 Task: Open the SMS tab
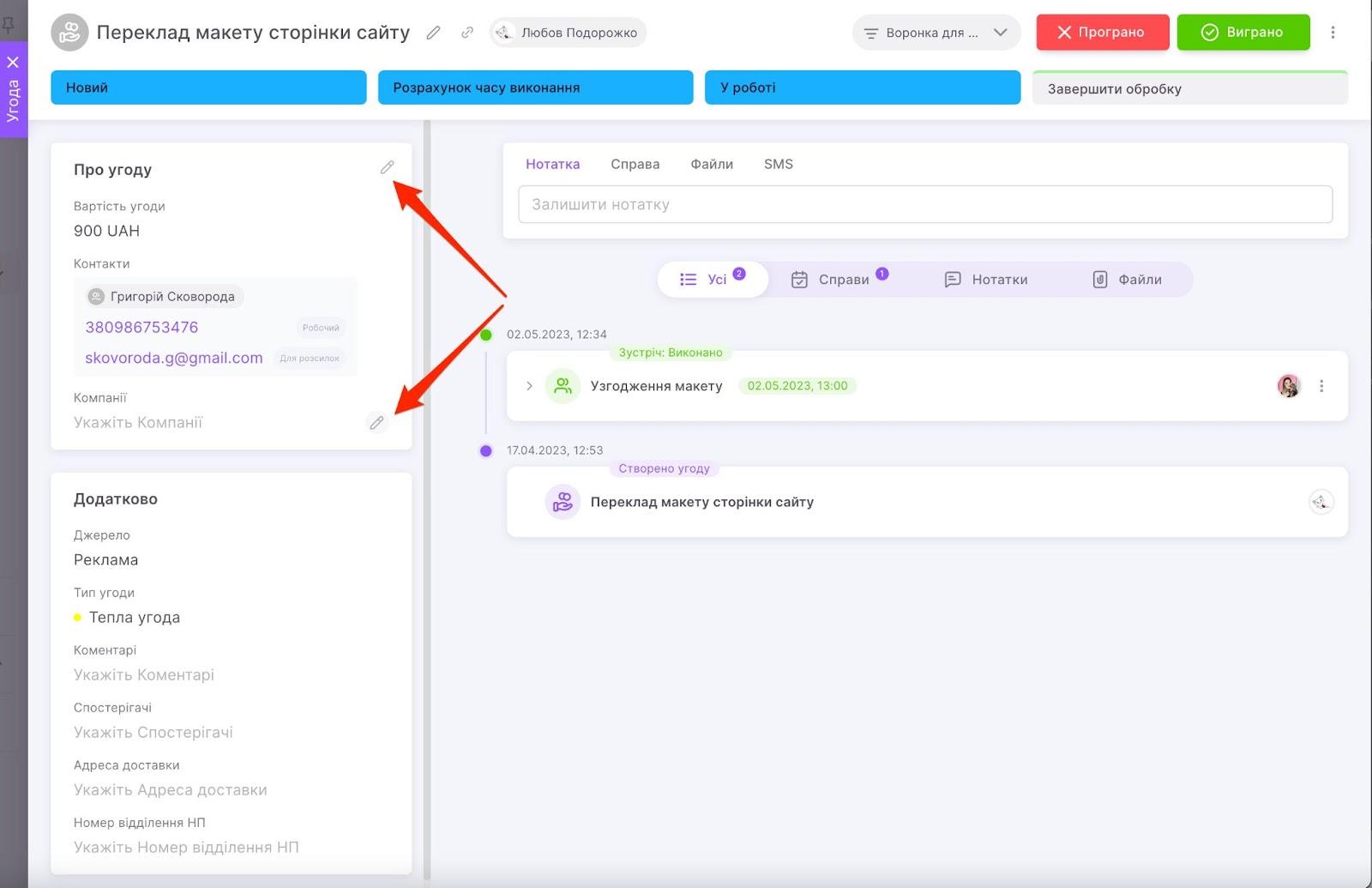click(x=779, y=164)
